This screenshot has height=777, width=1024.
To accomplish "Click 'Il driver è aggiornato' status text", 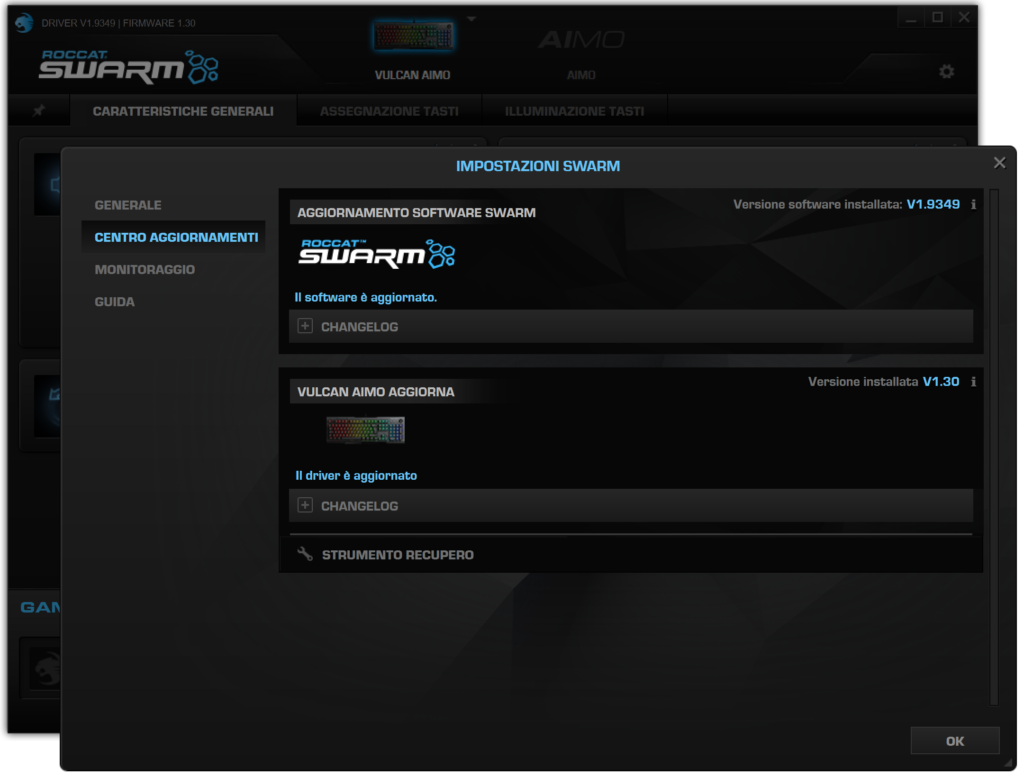I will tap(356, 476).
